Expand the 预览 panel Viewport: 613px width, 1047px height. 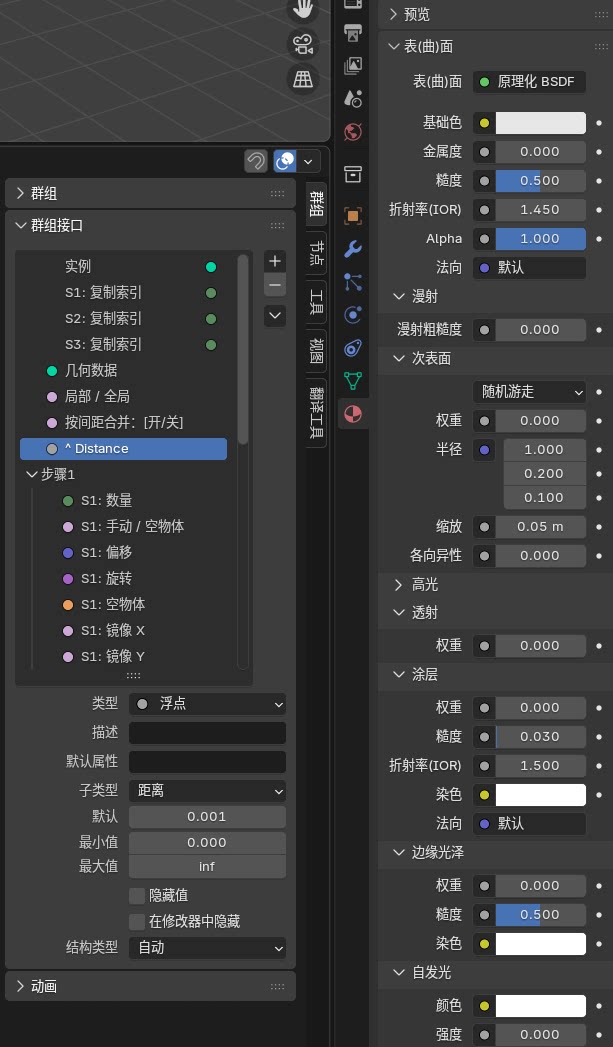click(495, 15)
